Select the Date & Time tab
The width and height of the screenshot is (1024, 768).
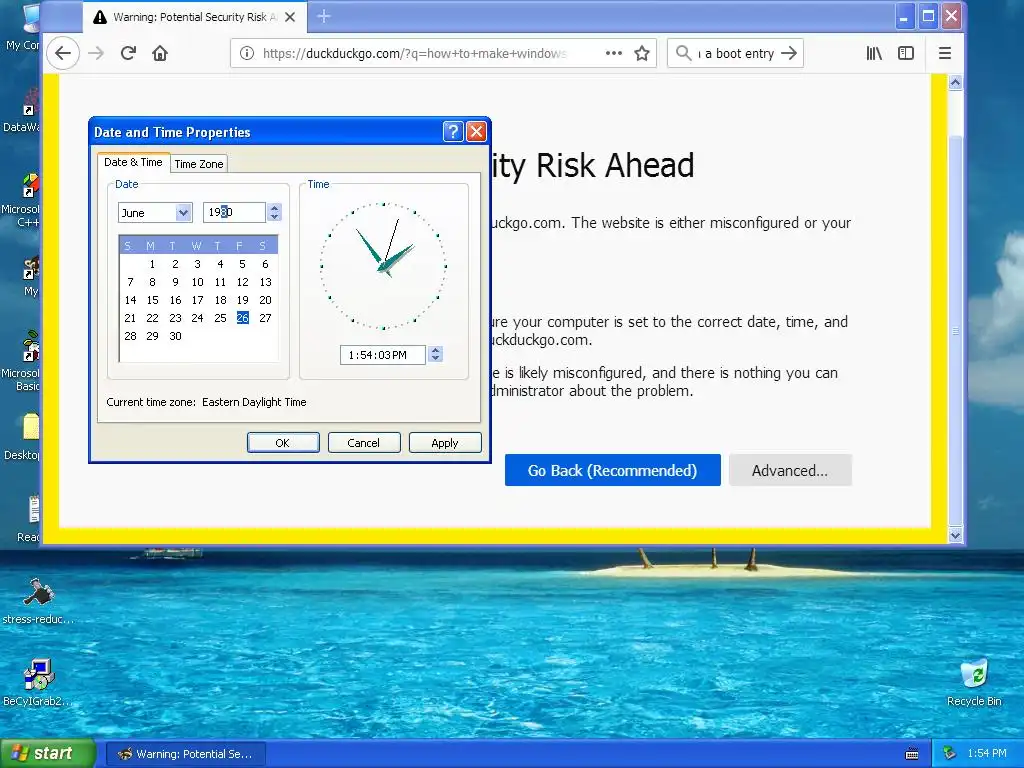pyautogui.click(x=133, y=163)
